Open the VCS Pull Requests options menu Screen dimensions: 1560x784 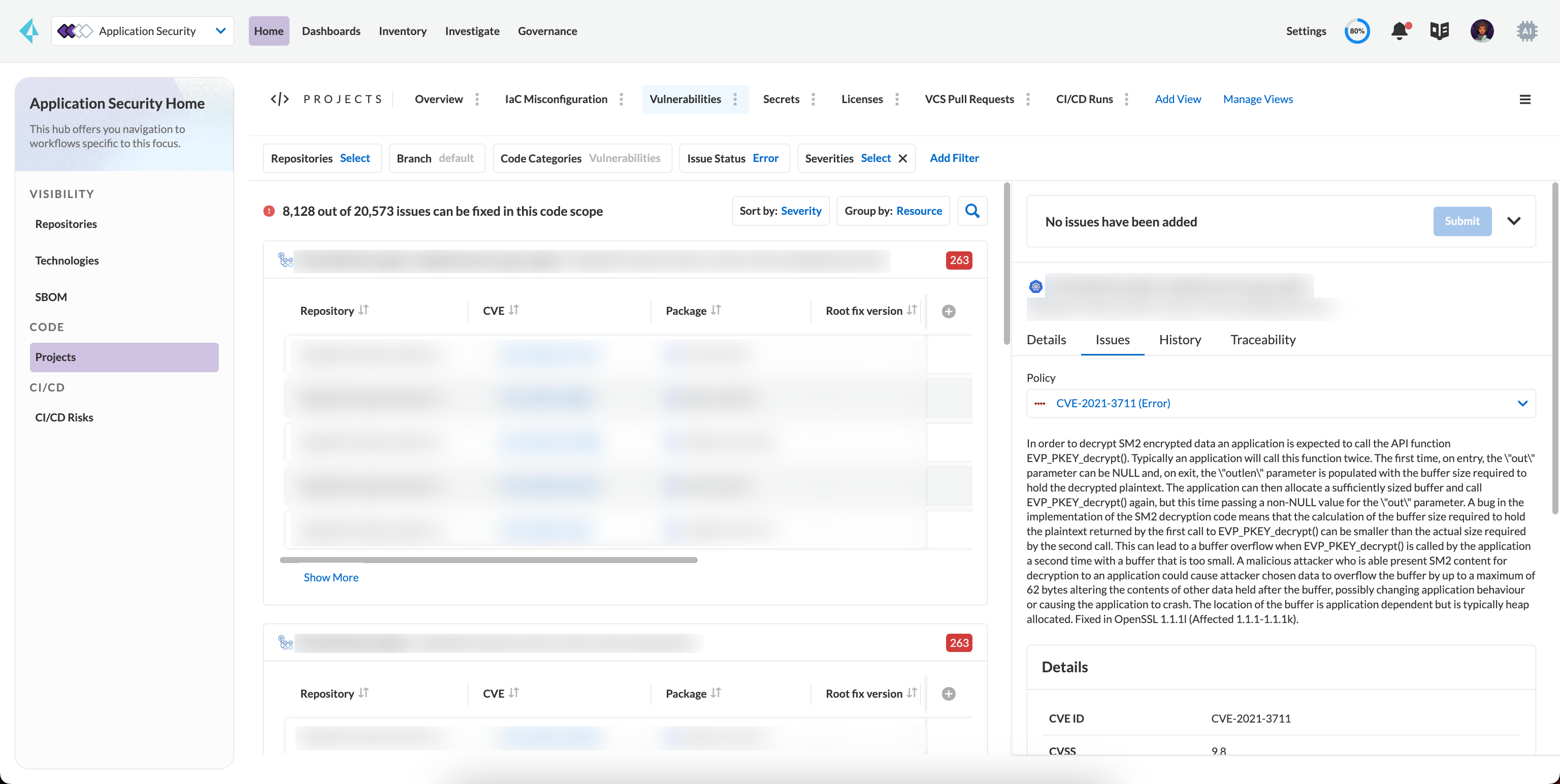[1028, 100]
